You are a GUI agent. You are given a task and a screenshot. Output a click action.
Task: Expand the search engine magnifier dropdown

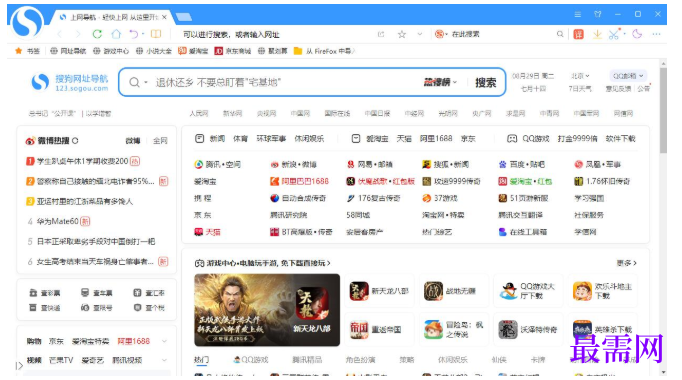(146, 82)
